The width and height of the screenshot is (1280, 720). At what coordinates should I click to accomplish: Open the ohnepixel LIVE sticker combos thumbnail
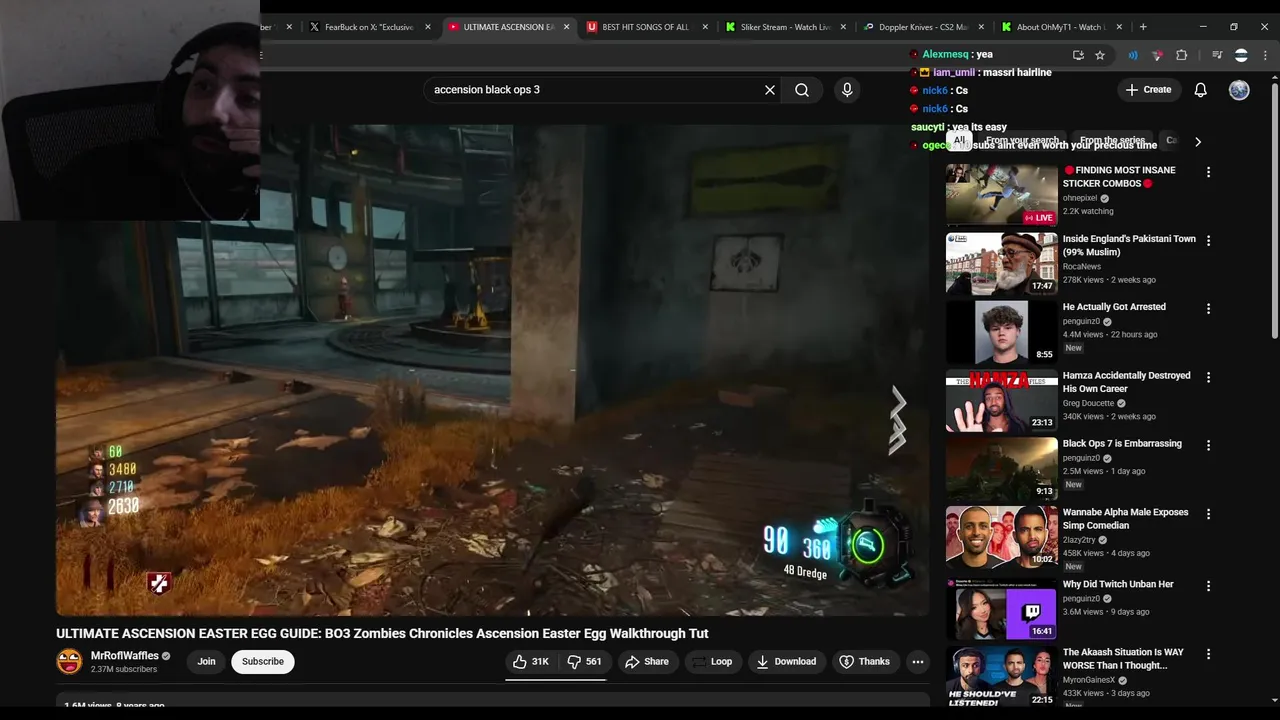[x=1001, y=195]
